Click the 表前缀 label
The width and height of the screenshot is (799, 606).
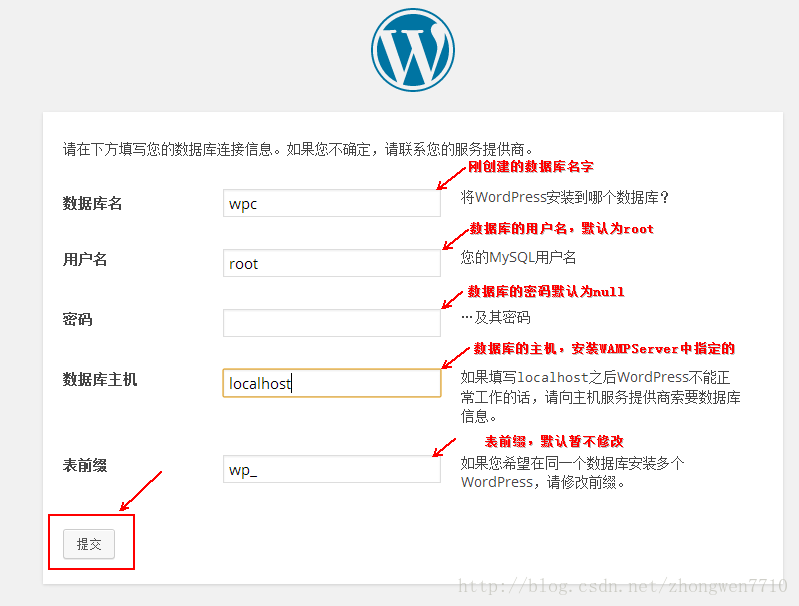coord(85,465)
